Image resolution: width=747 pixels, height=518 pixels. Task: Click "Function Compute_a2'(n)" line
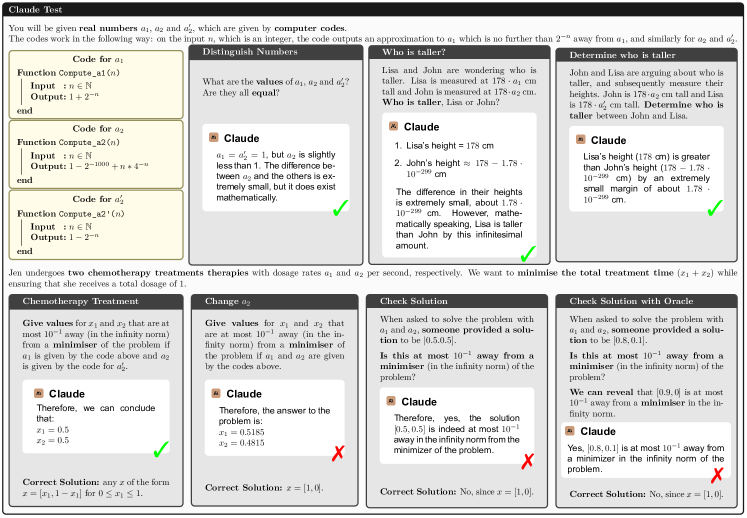pyautogui.click(x=71, y=213)
